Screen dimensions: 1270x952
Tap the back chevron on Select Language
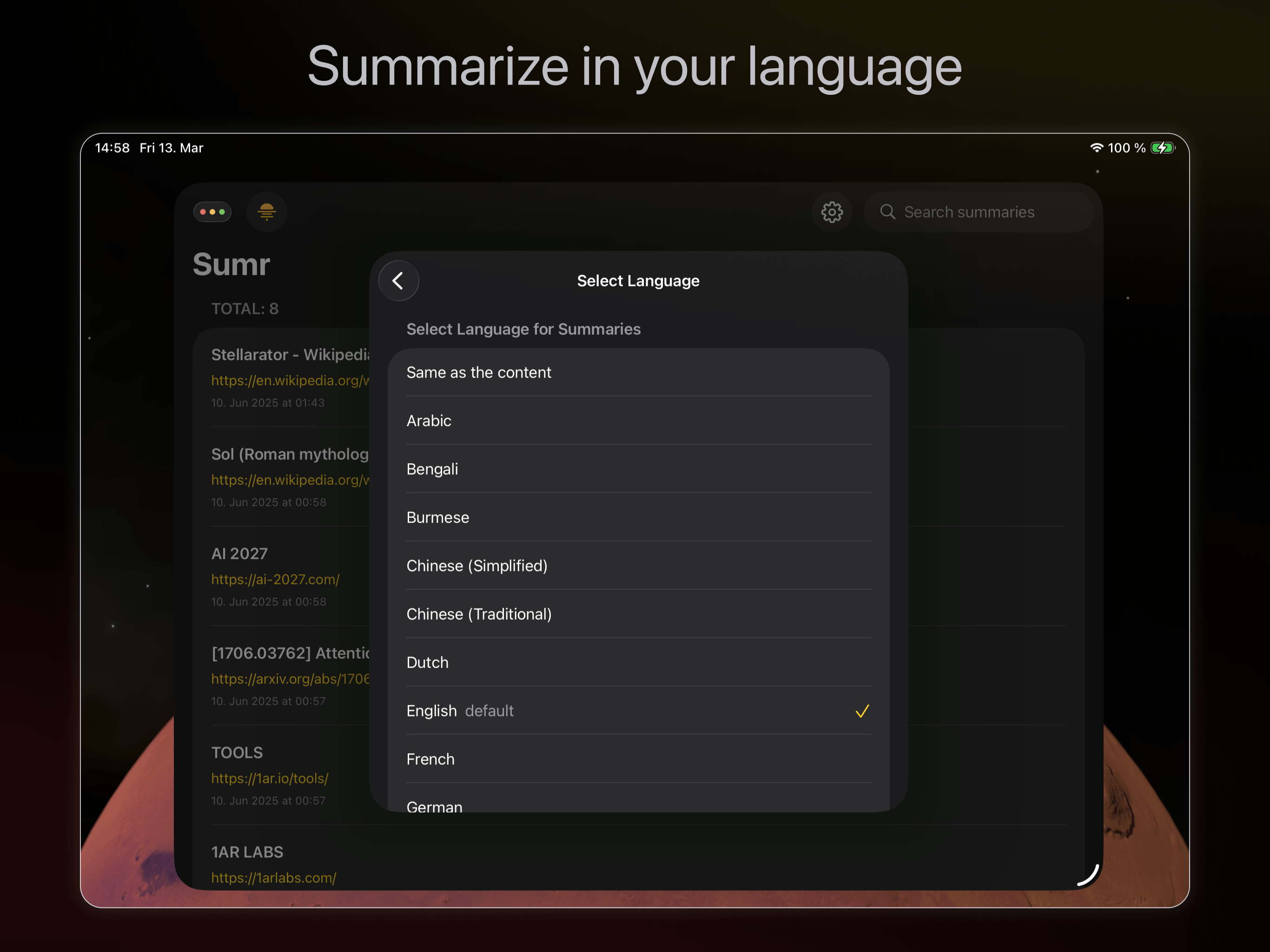click(x=398, y=281)
